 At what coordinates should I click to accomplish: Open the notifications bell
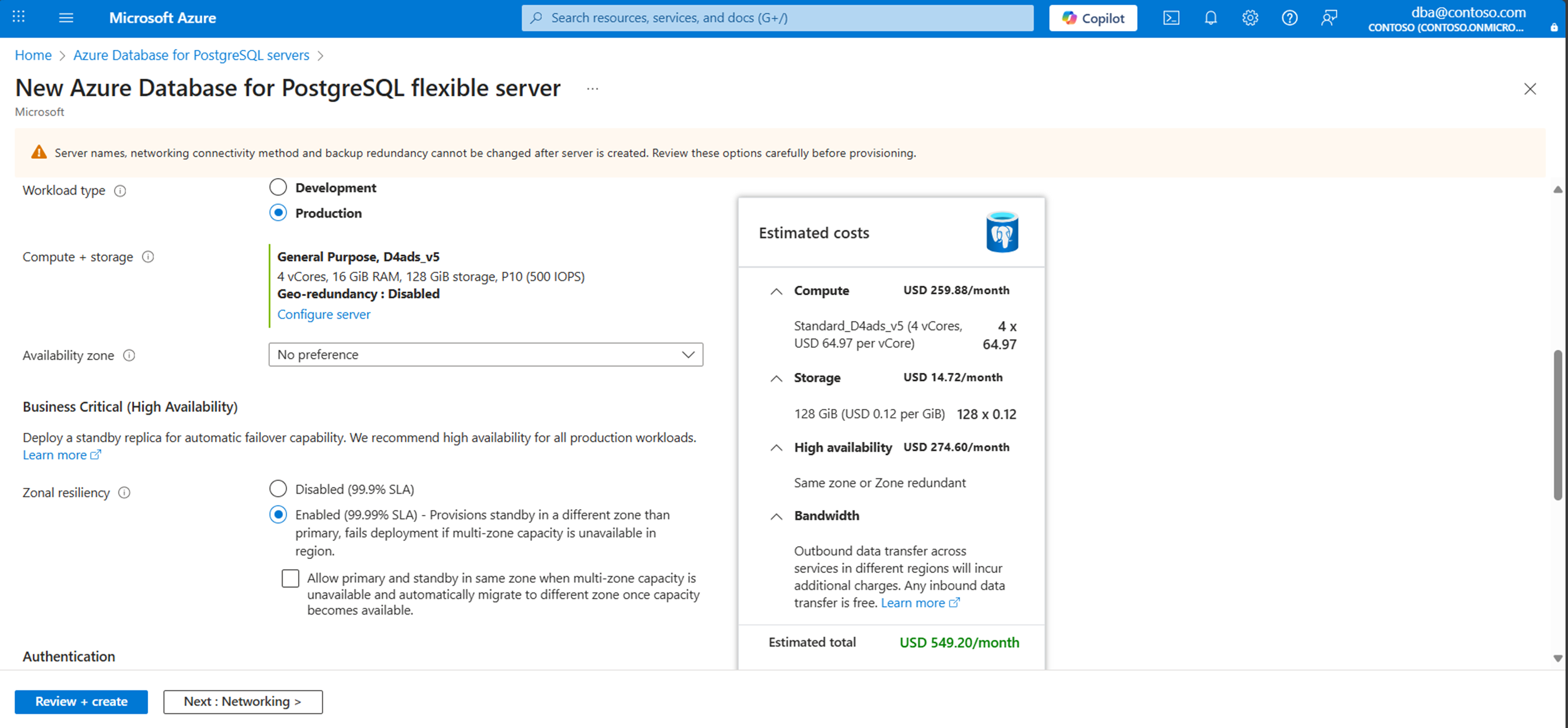(x=1210, y=18)
